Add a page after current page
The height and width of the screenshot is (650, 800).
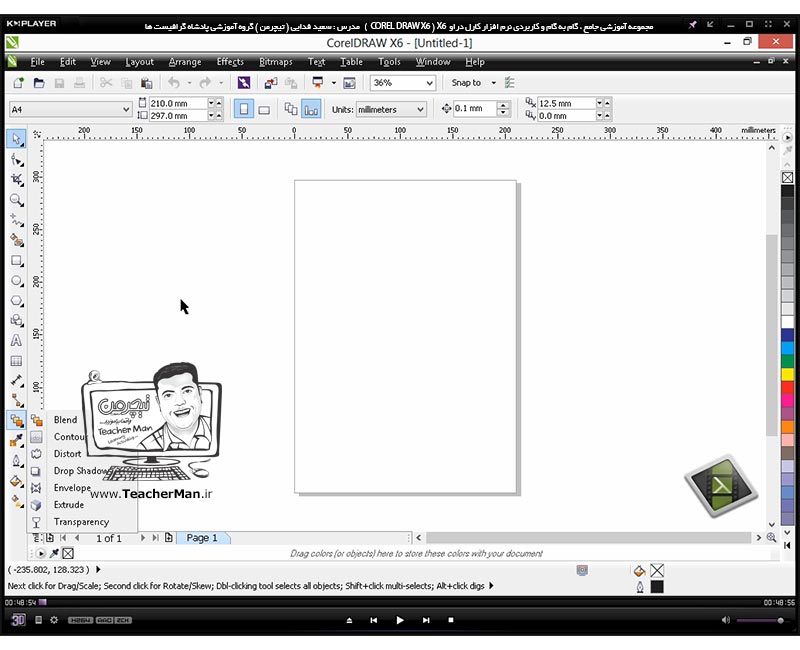click(168, 538)
